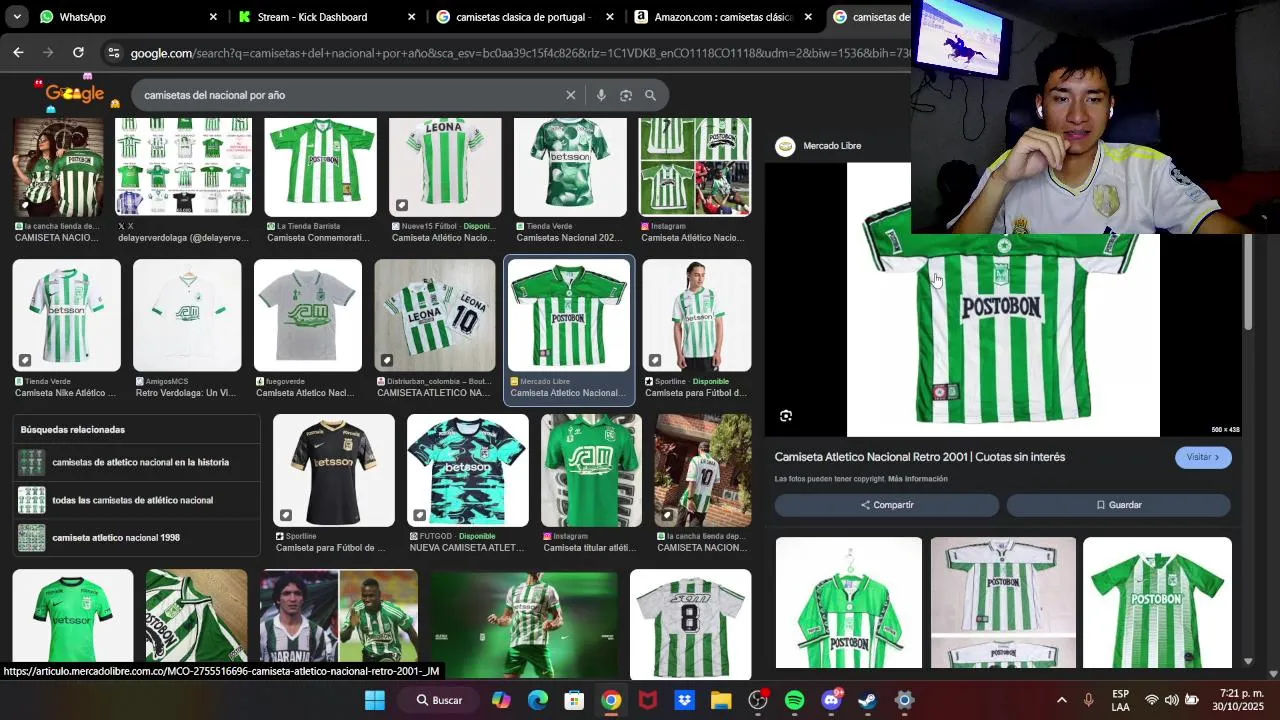Close the Stream - Kick Dashboard tab

coord(411,17)
